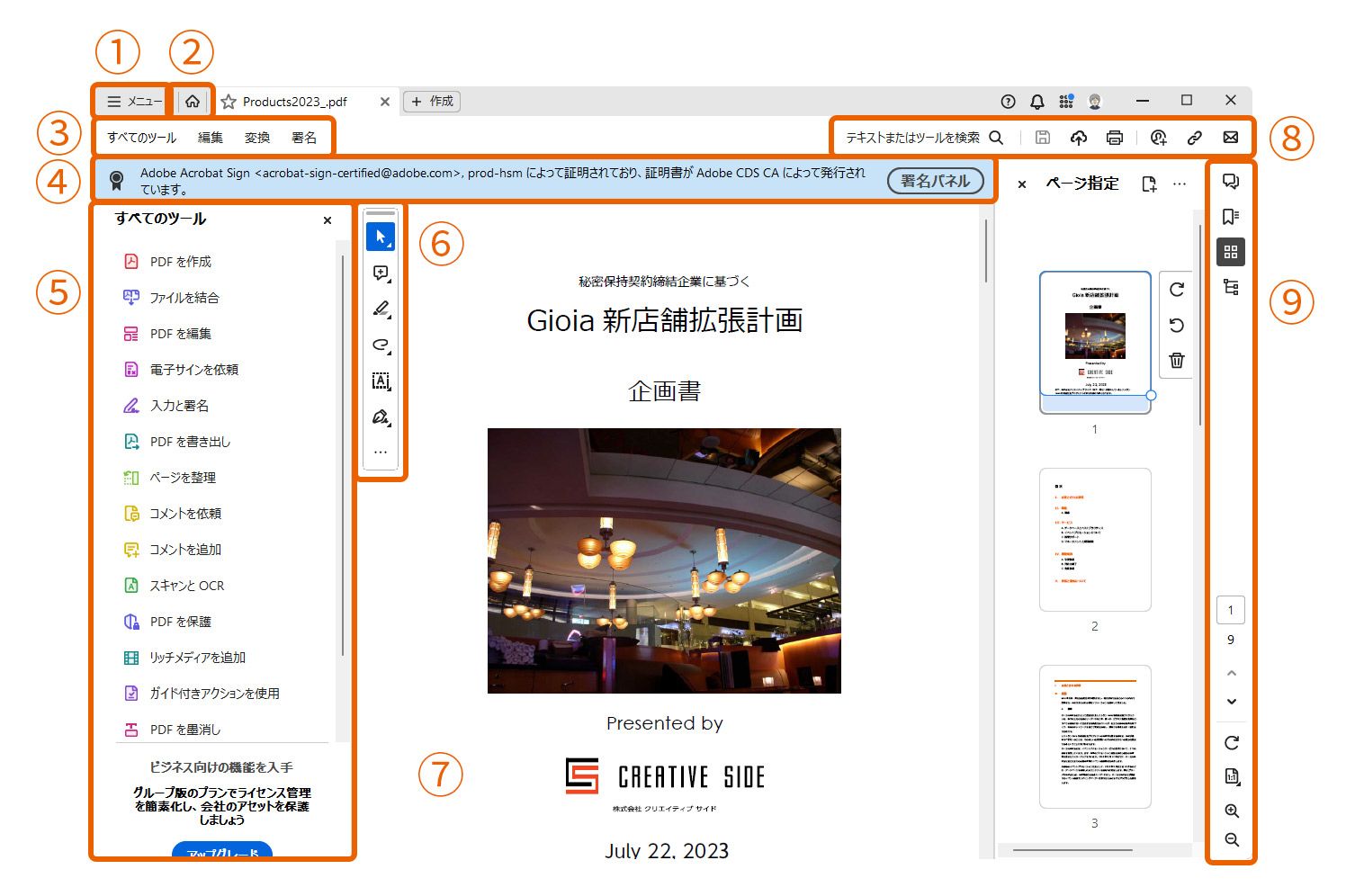Open the 変換 menu

pos(257,138)
